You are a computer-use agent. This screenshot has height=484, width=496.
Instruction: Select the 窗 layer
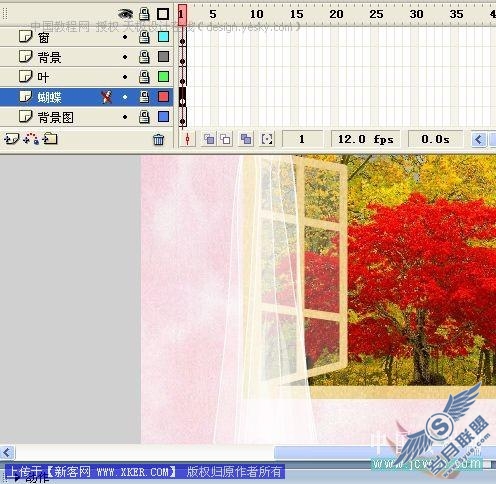tap(86, 37)
